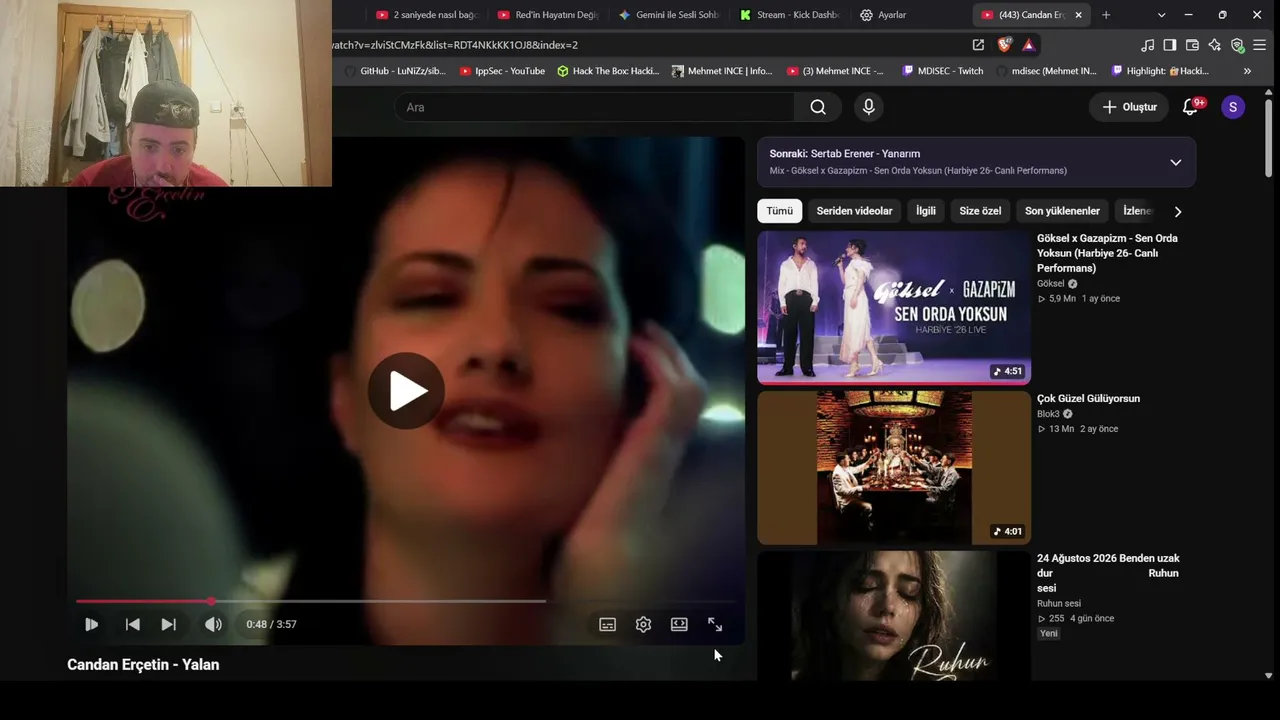Click the play control in player bar
This screenshot has height=720, width=1280.
pos(91,624)
